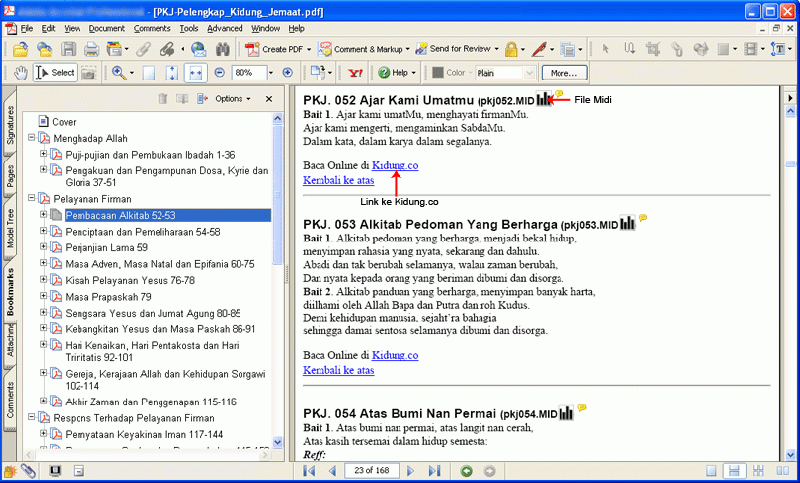This screenshot has width=800, height=483.
Task: Click the first Kidung.co link
Action: tap(394, 164)
